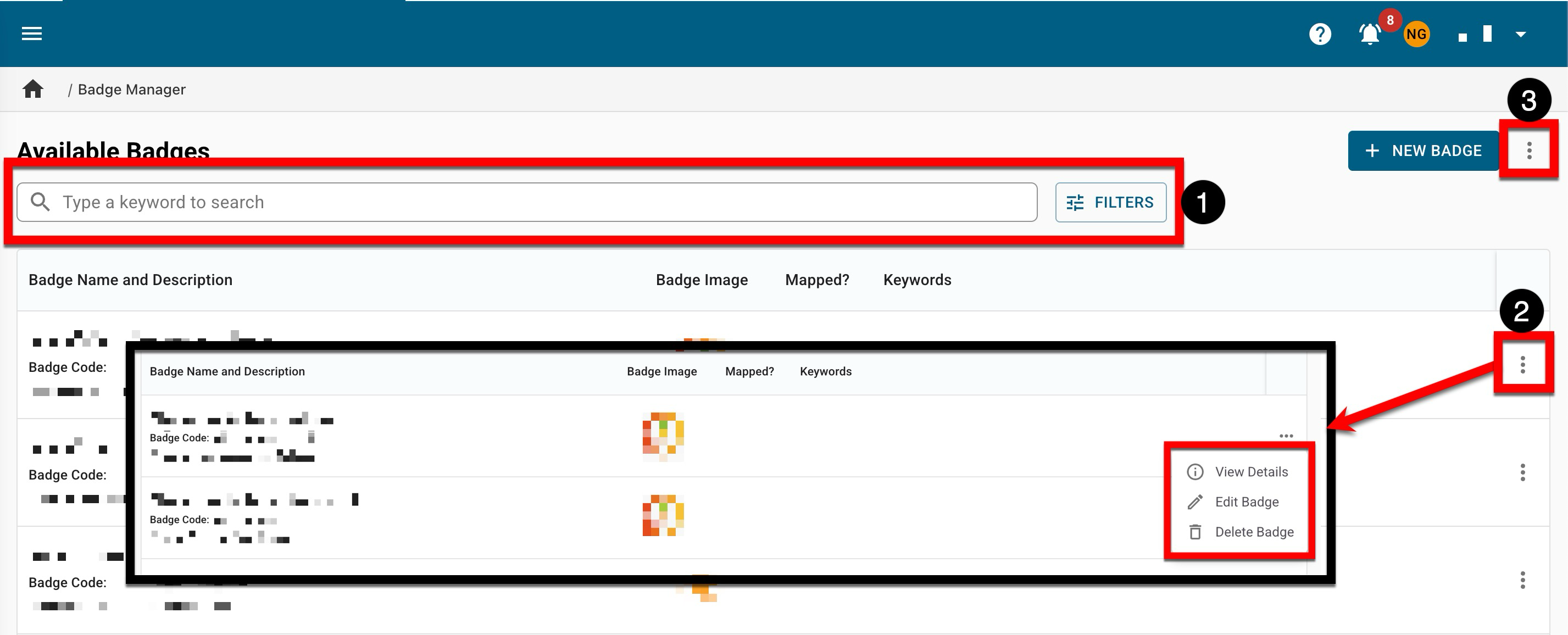The width and height of the screenshot is (1568, 635).
Task: Open second badge row's kebab menu
Action: tap(1523, 472)
